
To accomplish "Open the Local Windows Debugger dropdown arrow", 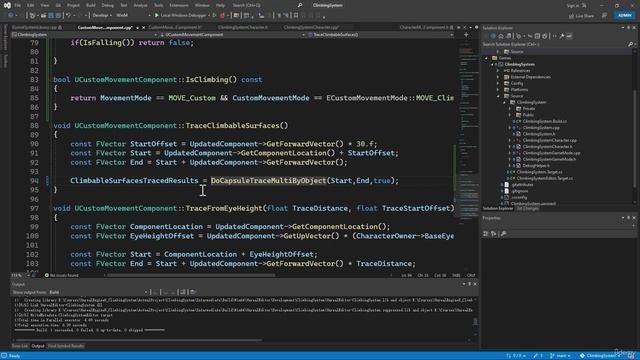I will (209, 16).
